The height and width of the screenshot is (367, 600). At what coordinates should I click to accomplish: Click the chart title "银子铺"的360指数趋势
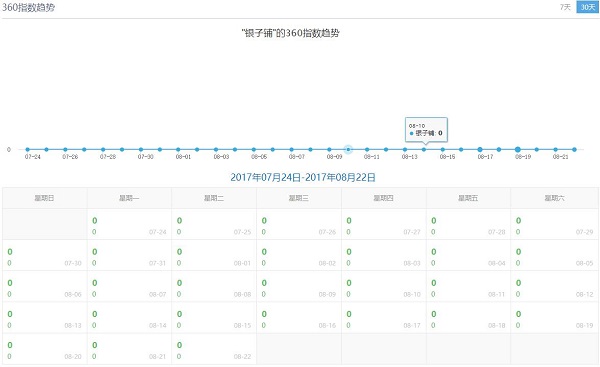(x=290, y=33)
